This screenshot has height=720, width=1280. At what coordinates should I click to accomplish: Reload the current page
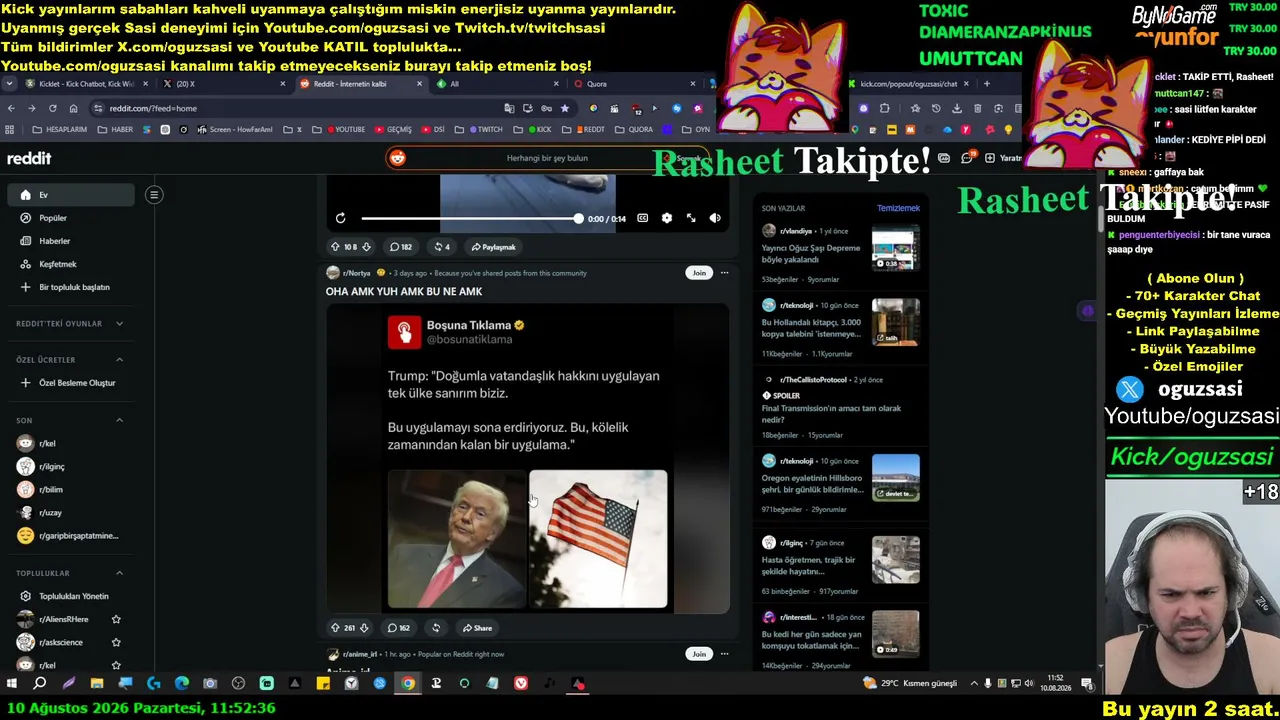(x=53, y=108)
